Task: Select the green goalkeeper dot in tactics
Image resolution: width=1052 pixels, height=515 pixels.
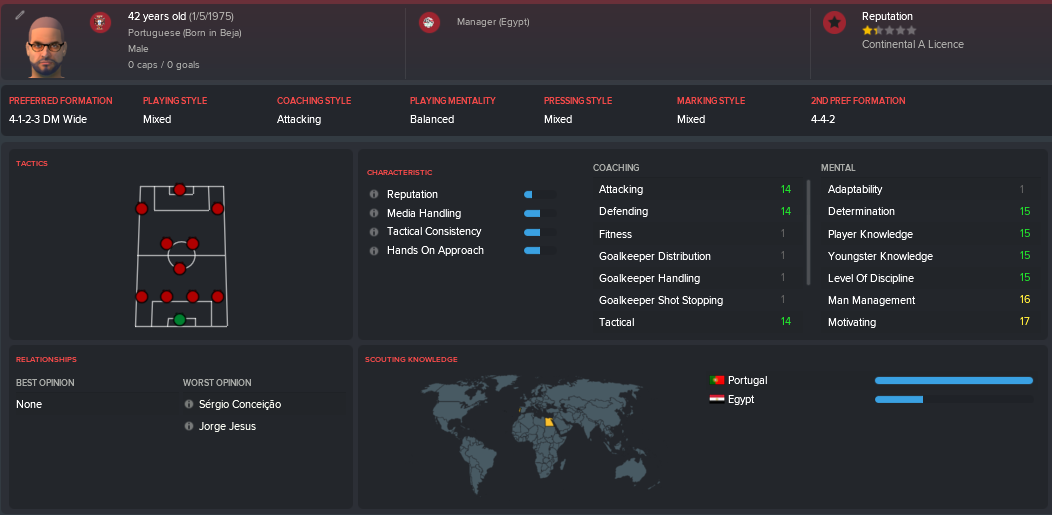Action: (179, 319)
